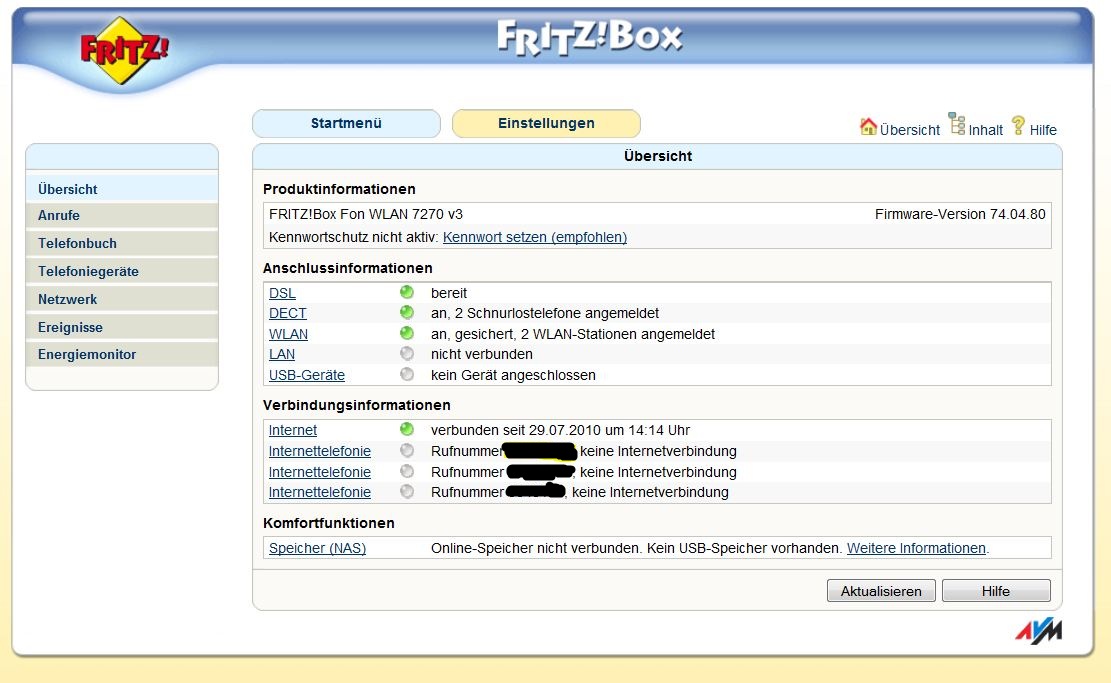Open Energiemonitor in the sidebar

pyautogui.click(x=122, y=354)
